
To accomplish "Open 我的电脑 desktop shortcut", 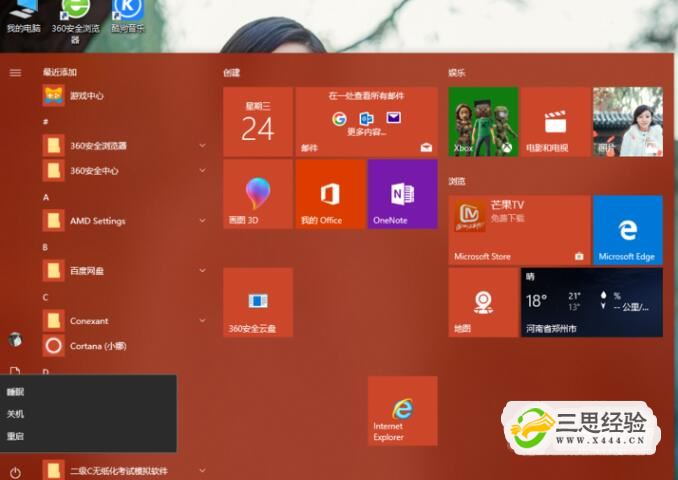I will pos(23,16).
